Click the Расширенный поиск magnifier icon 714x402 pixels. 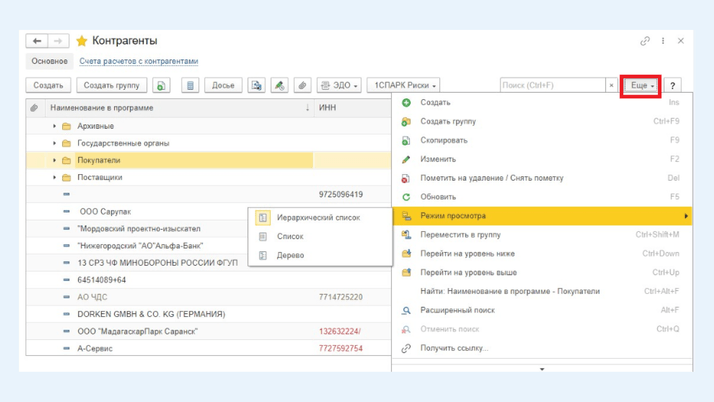(406, 310)
